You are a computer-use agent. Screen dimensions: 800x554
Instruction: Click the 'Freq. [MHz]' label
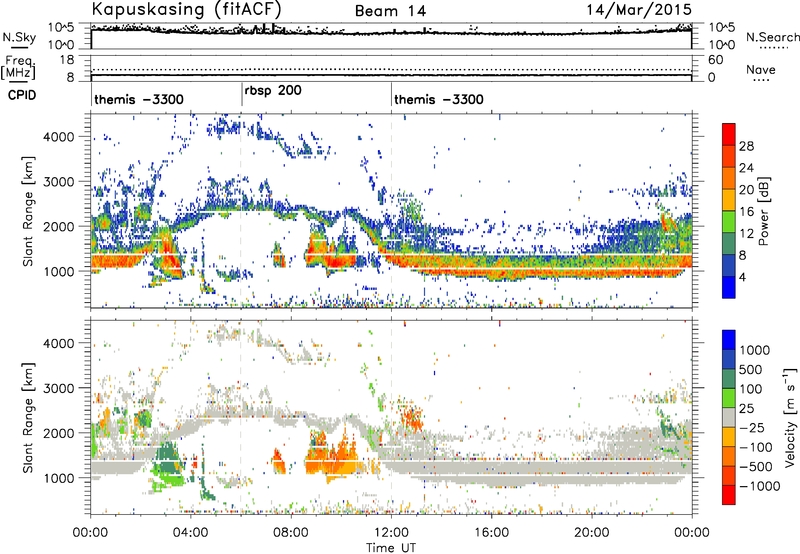point(18,68)
